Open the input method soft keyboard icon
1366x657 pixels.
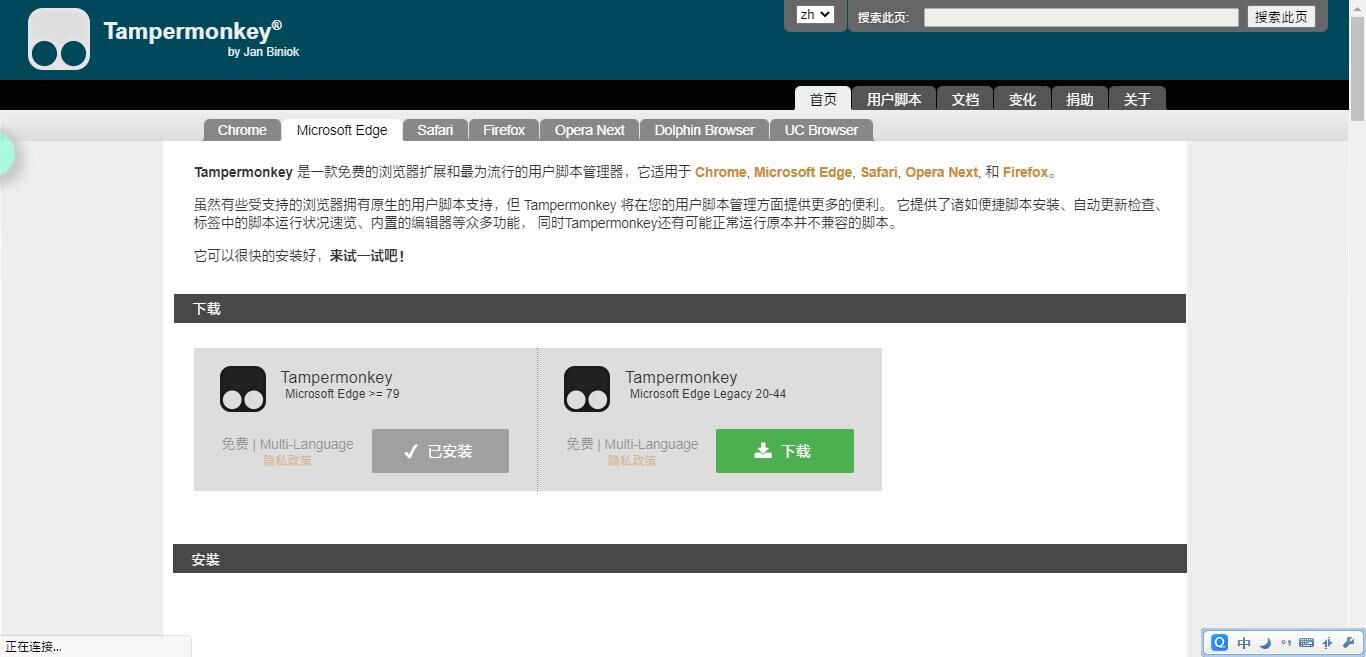[1306, 643]
